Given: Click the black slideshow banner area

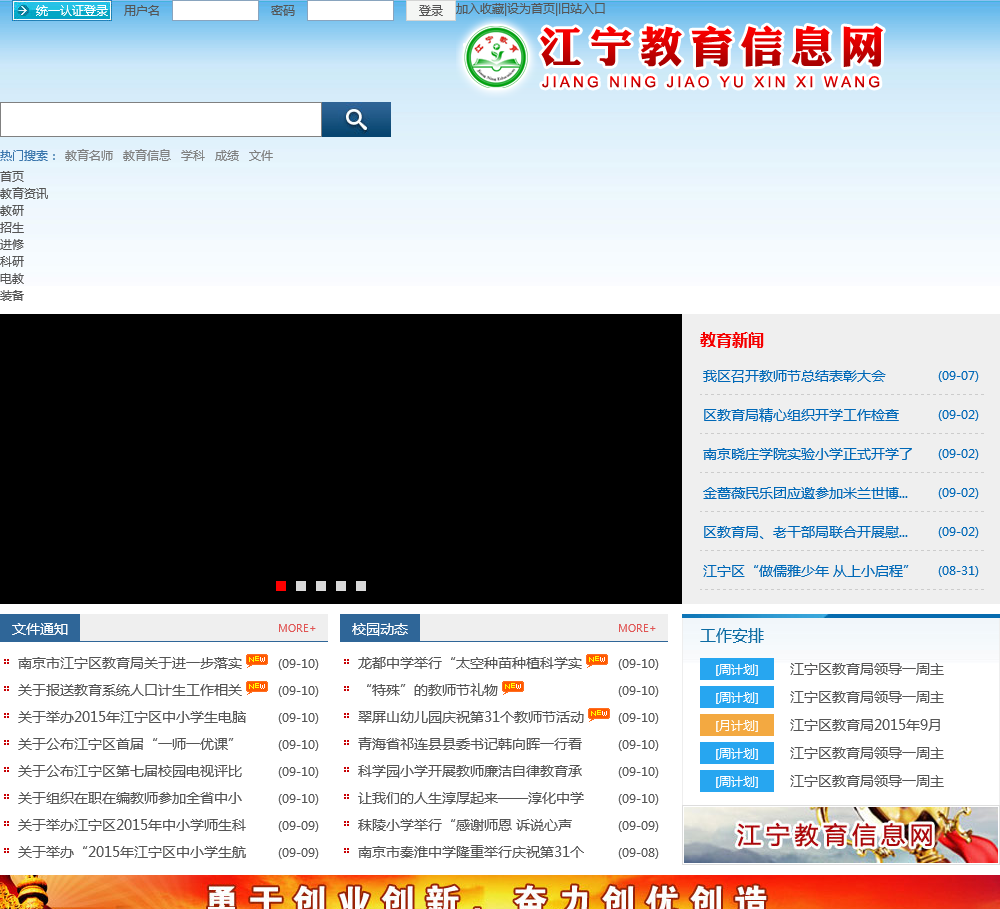Looking at the screenshot, I should pos(341,459).
